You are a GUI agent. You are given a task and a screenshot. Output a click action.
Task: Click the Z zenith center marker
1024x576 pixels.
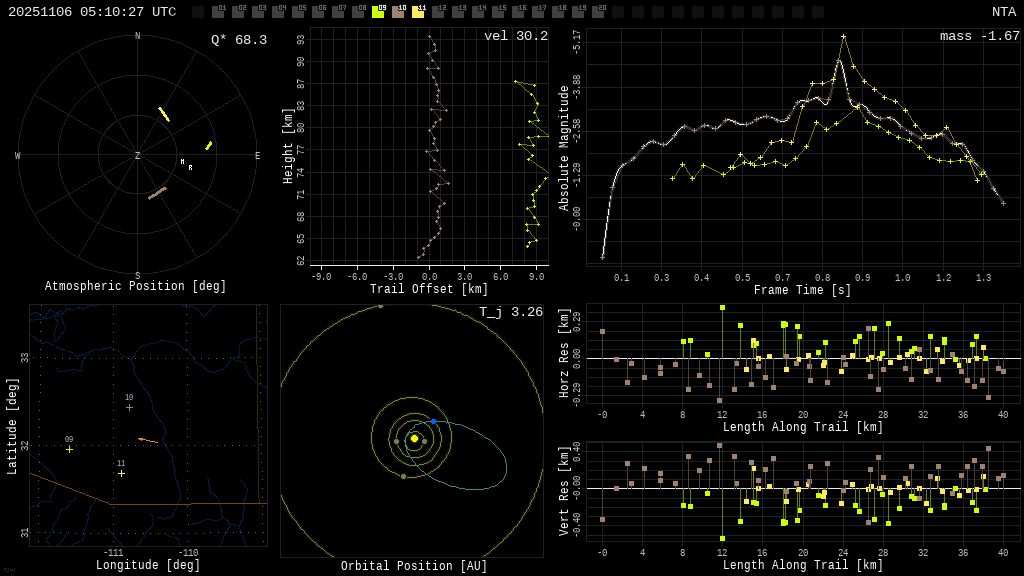pyautogui.click(x=138, y=156)
